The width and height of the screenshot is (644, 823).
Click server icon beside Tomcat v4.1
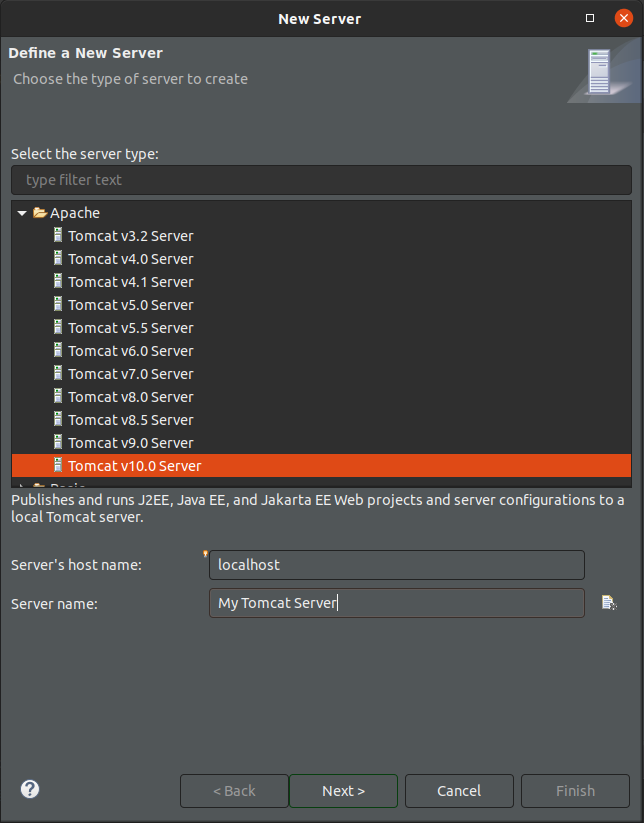pyautogui.click(x=58, y=281)
